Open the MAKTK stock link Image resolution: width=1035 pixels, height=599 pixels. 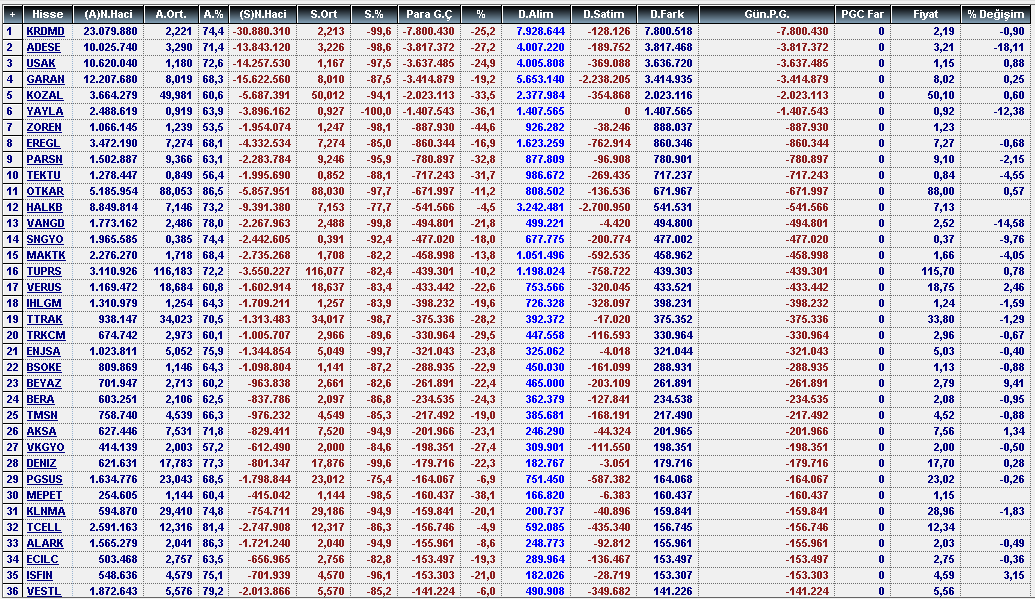coord(46,256)
